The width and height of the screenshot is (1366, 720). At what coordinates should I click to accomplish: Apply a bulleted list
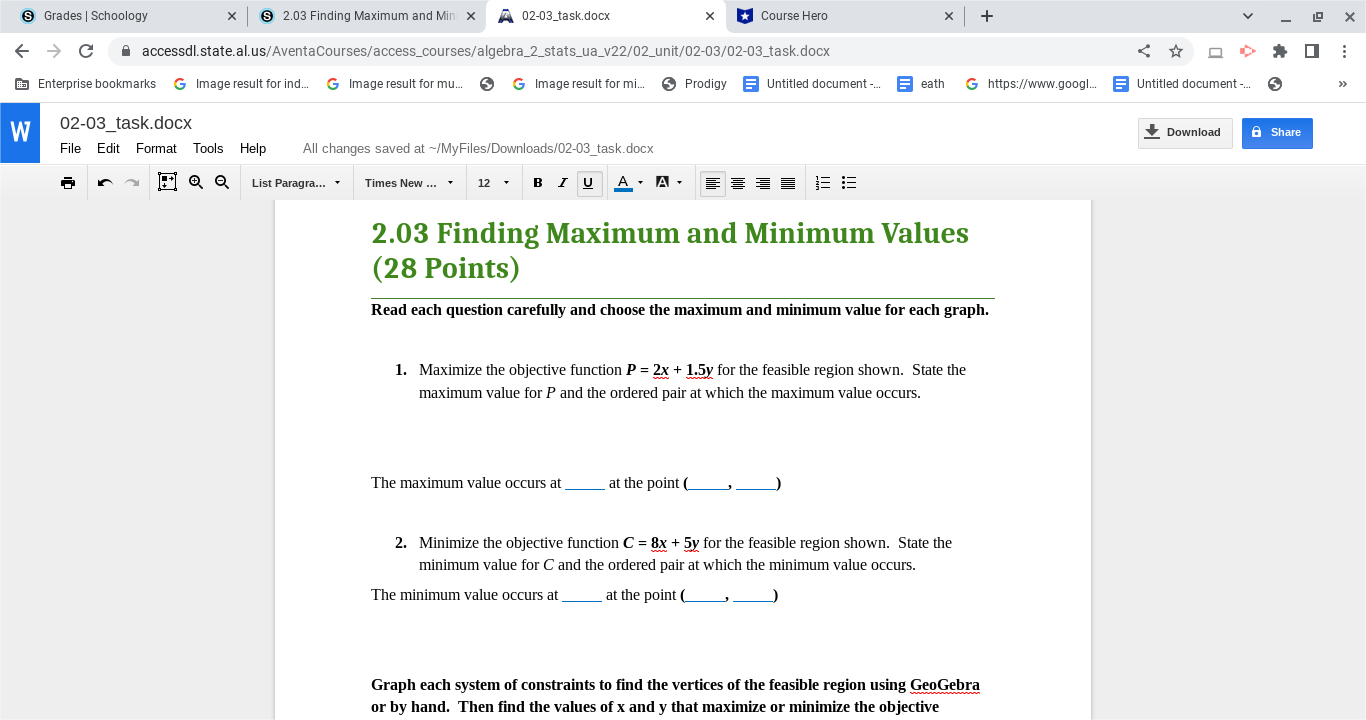pyautogui.click(x=849, y=182)
